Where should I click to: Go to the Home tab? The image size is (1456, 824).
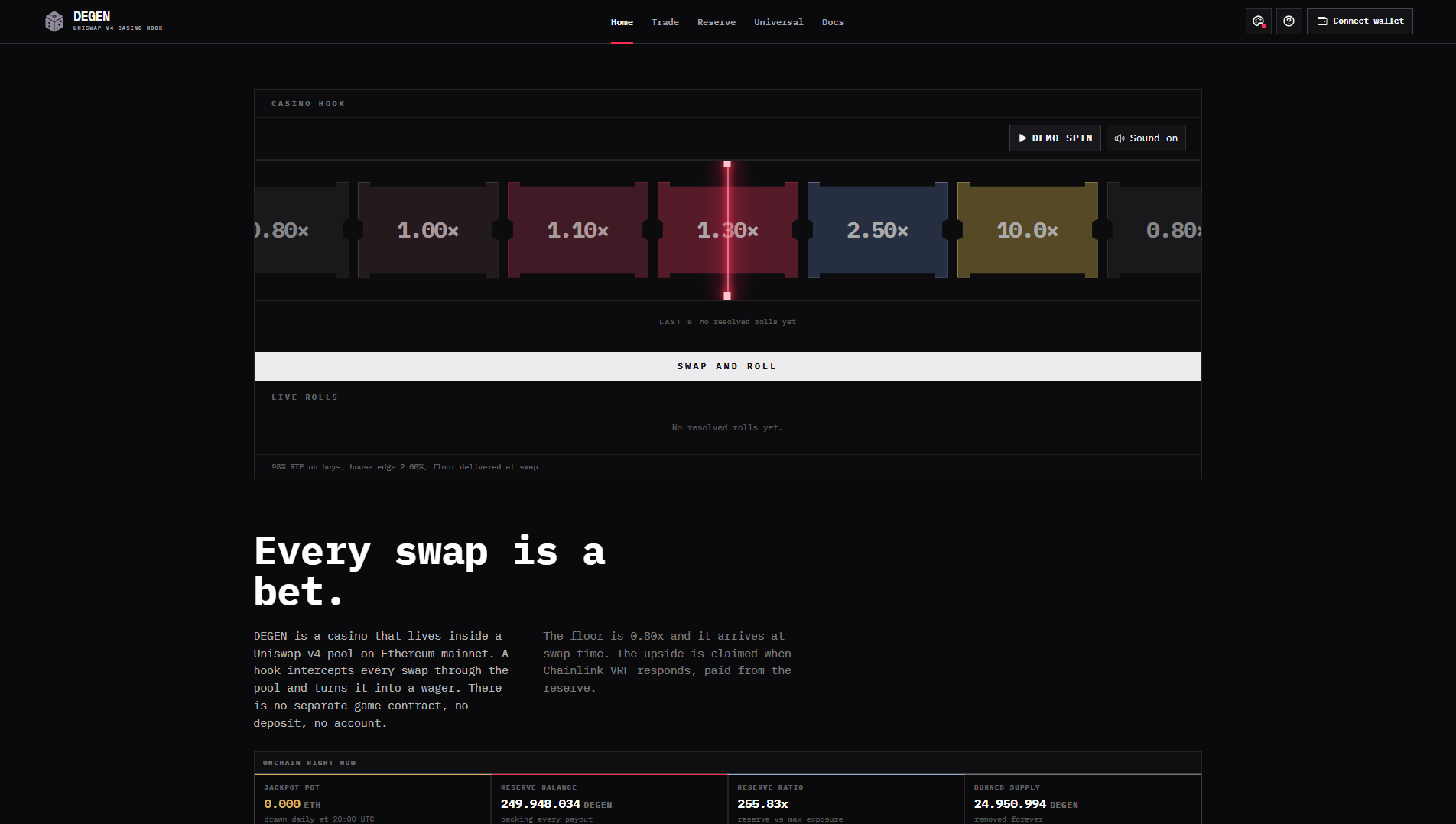click(x=622, y=22)
